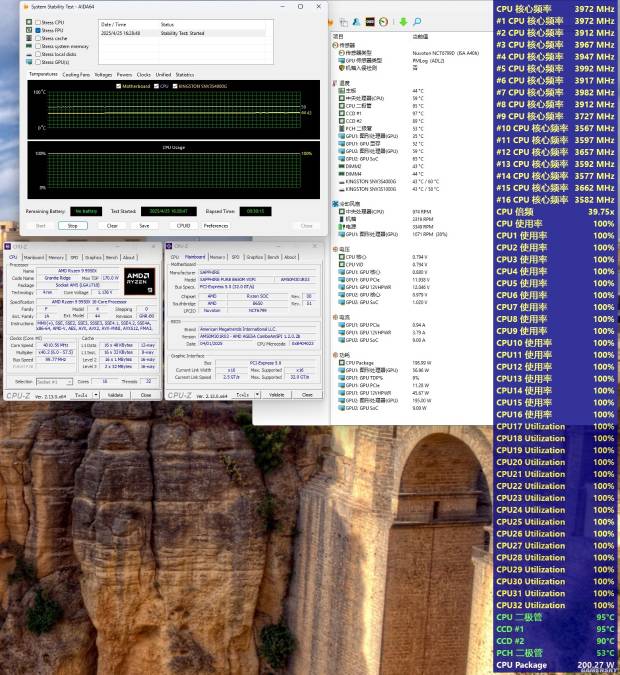Uncheck the Stress FPU option
Screen dimensions: 620x675
(38, 31)
